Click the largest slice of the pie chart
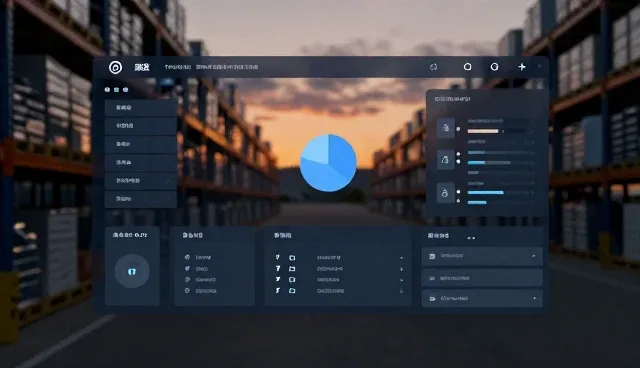640x368 pixels. pos(322,175)
